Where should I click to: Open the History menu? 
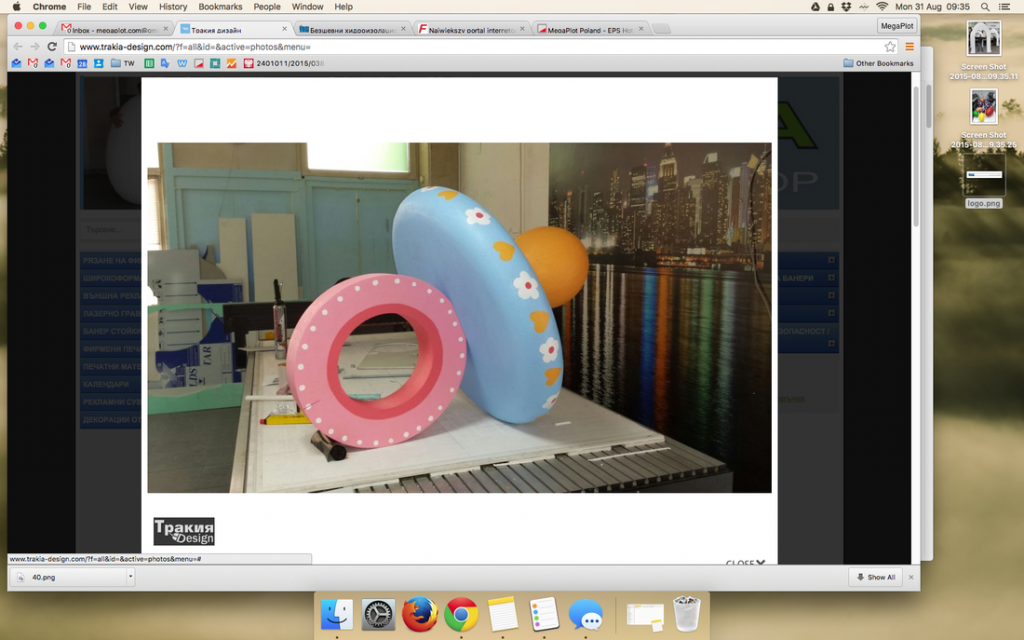(173, 7)
